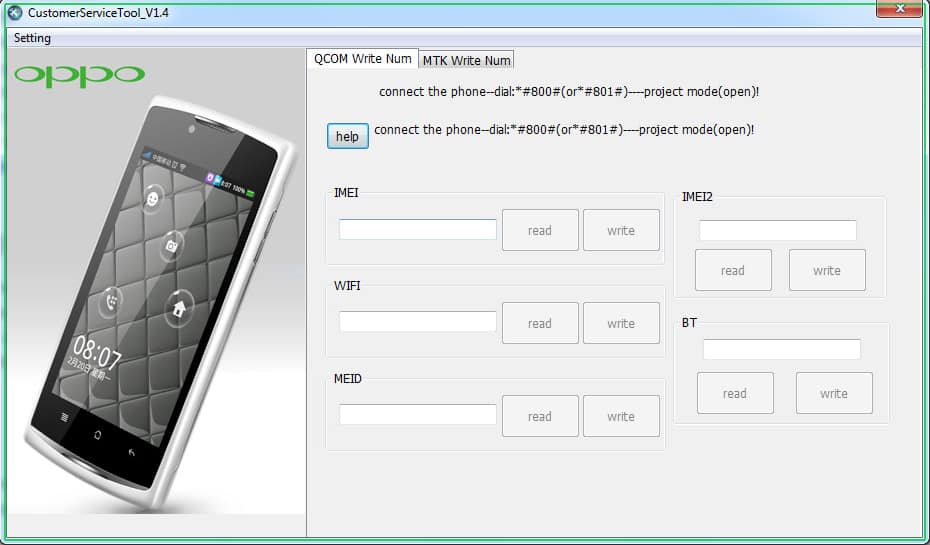Select the QCOM Write Num tab

pos(362,59)
